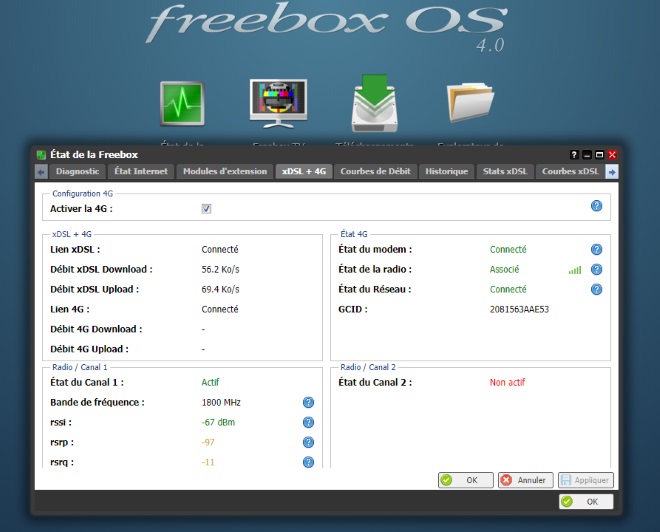660x532 pixels.
Task: Click help icon for État du modem
Action: point(596,250)
